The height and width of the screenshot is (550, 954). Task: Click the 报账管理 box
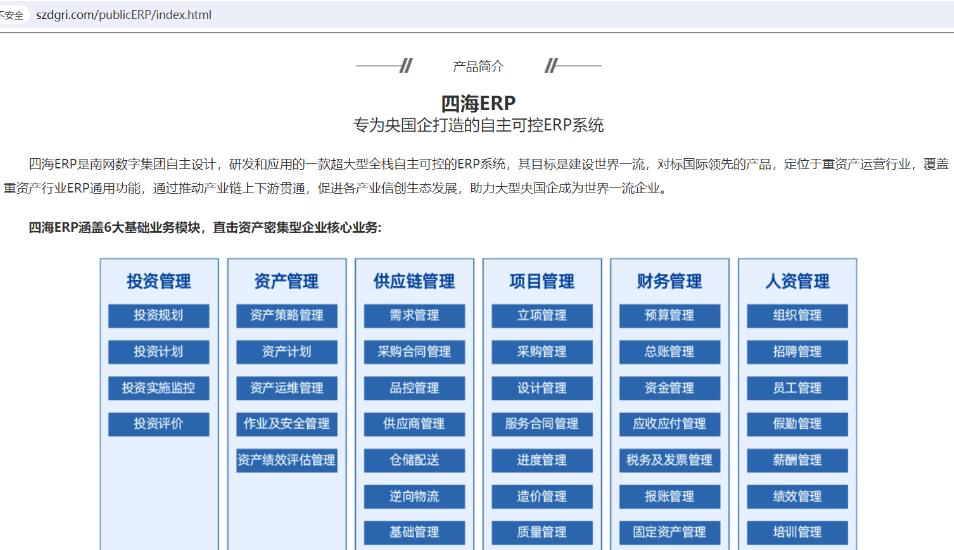[669, 496]
